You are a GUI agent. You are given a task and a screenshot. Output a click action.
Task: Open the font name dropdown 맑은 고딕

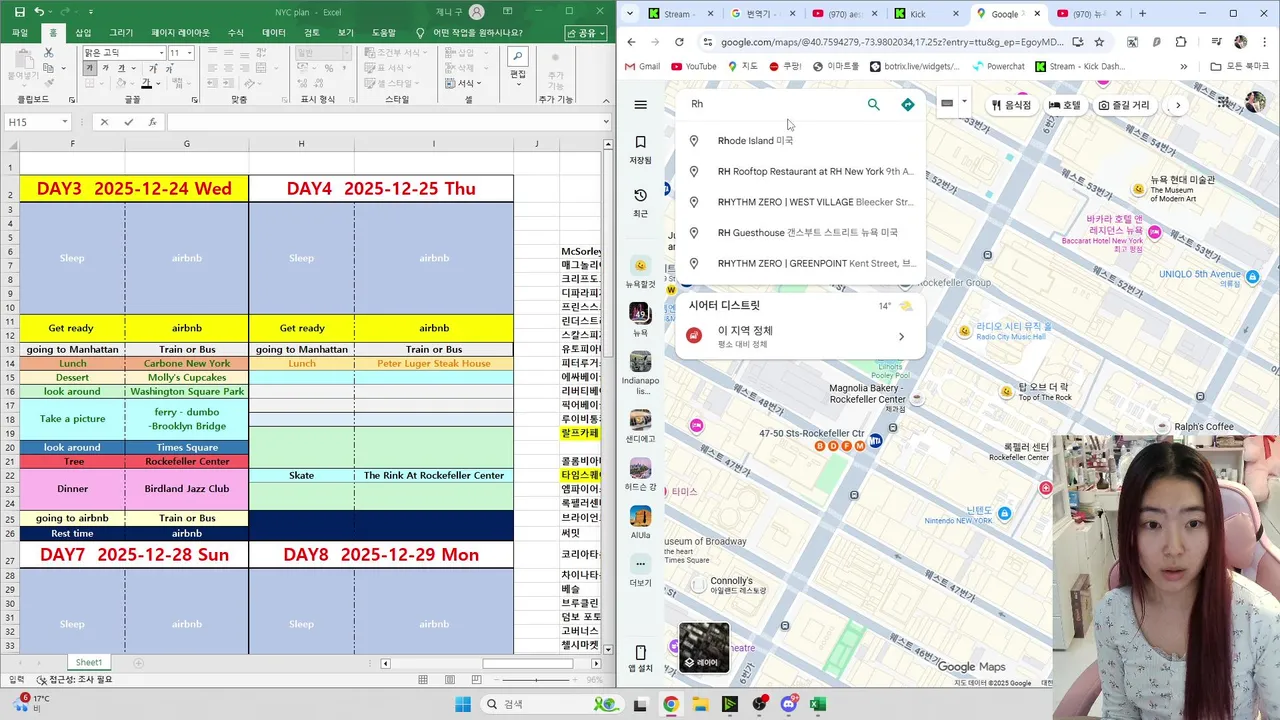pos(161,53)
